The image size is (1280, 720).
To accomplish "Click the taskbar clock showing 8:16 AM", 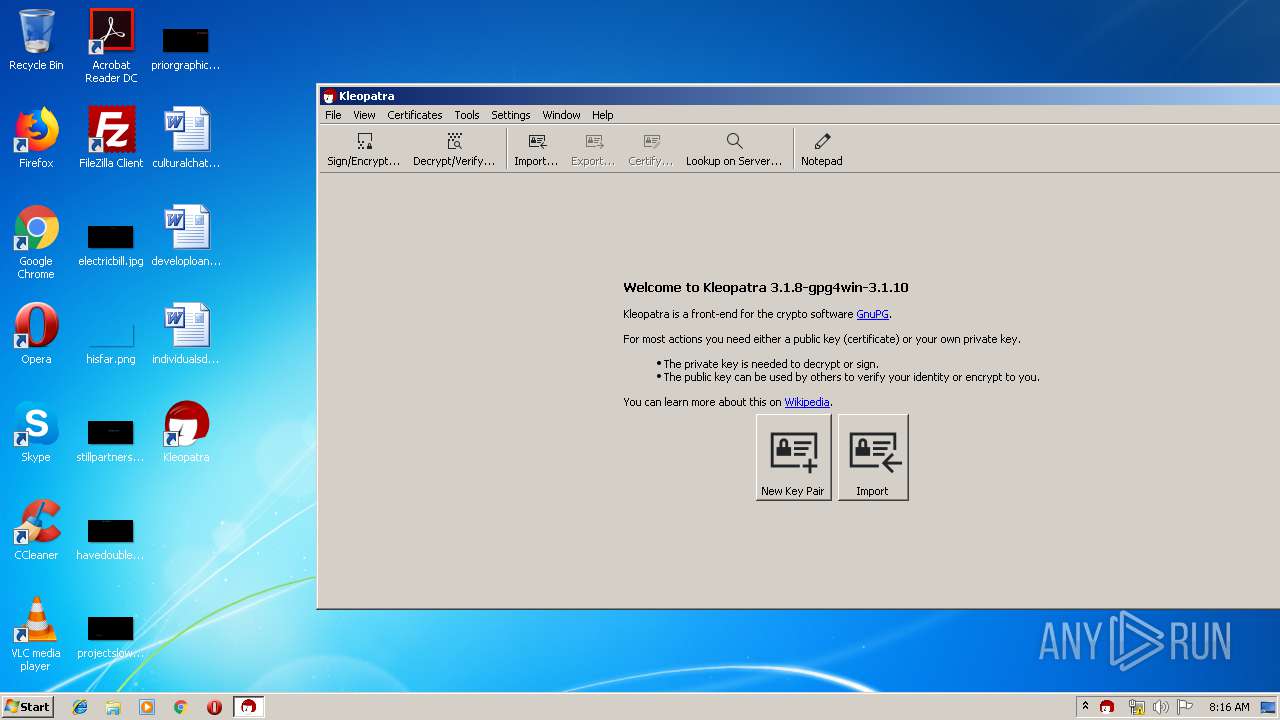I will point(1229,707).
